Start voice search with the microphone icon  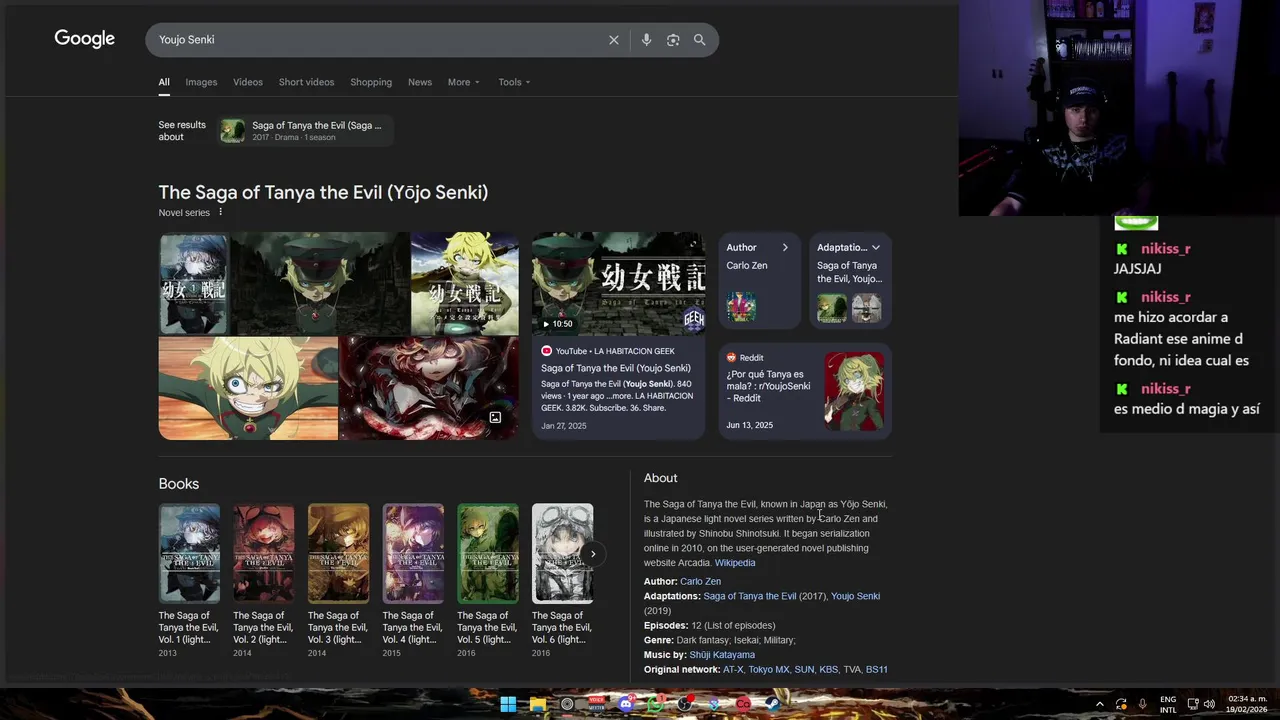(x=646, y=40)
